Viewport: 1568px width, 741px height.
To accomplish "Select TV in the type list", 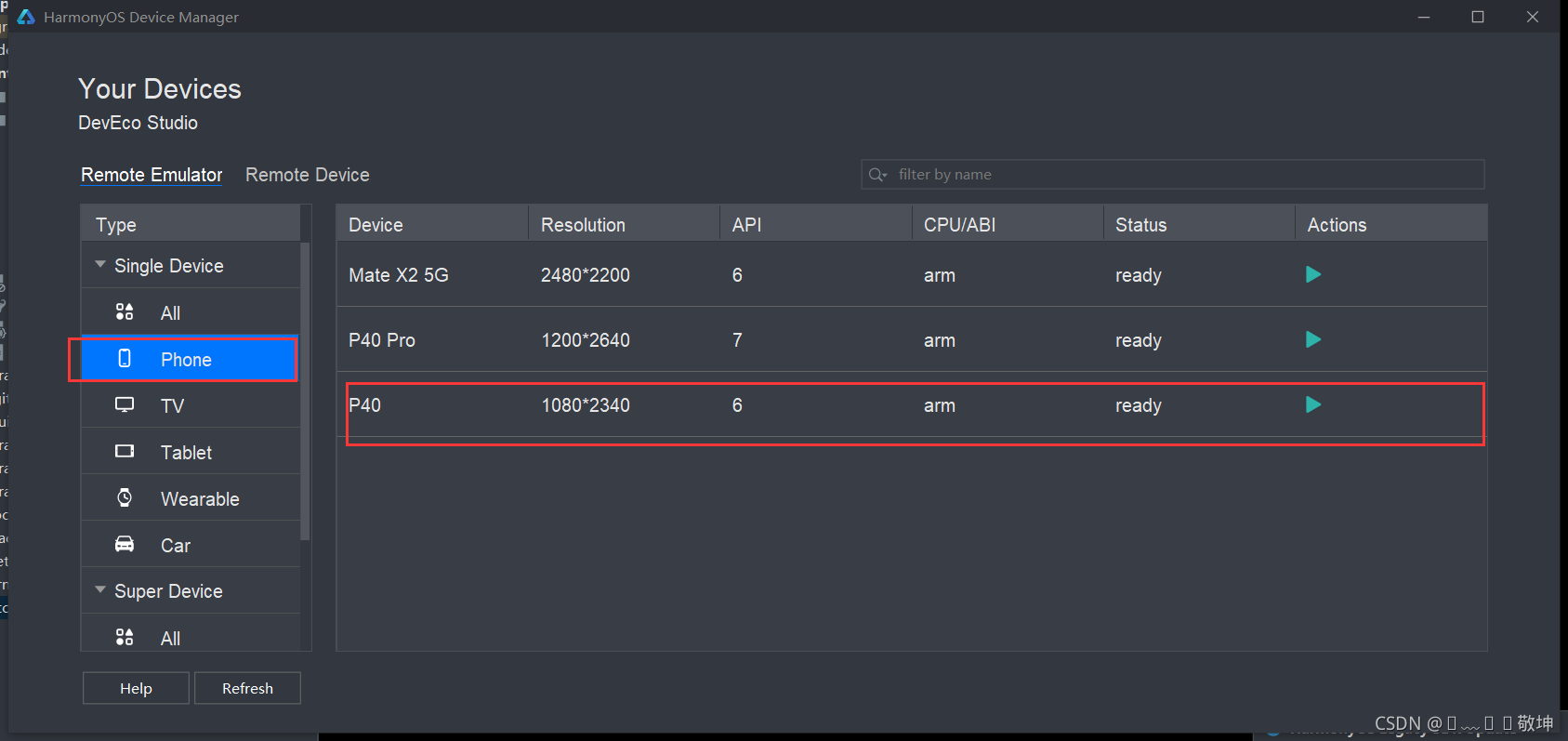I will click(x=191, y=405).
